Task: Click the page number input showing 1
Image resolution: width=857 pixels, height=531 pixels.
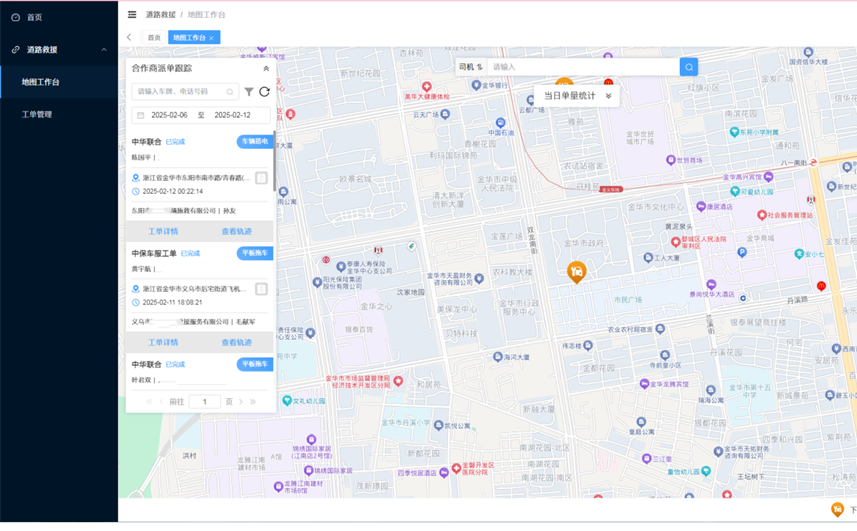Action: pos(204,402)
